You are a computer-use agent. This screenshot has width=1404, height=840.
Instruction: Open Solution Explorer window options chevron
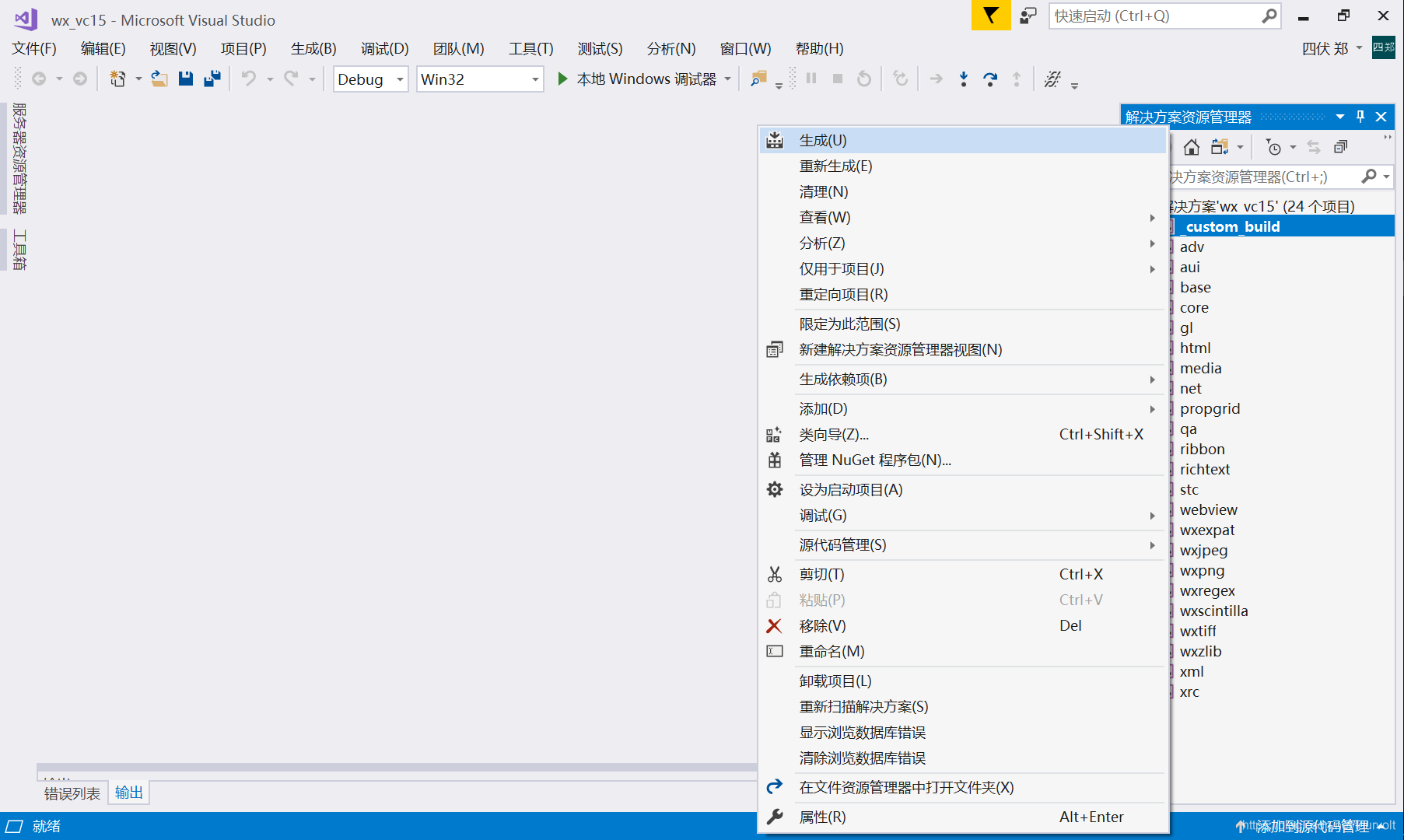click(1339, 116)
